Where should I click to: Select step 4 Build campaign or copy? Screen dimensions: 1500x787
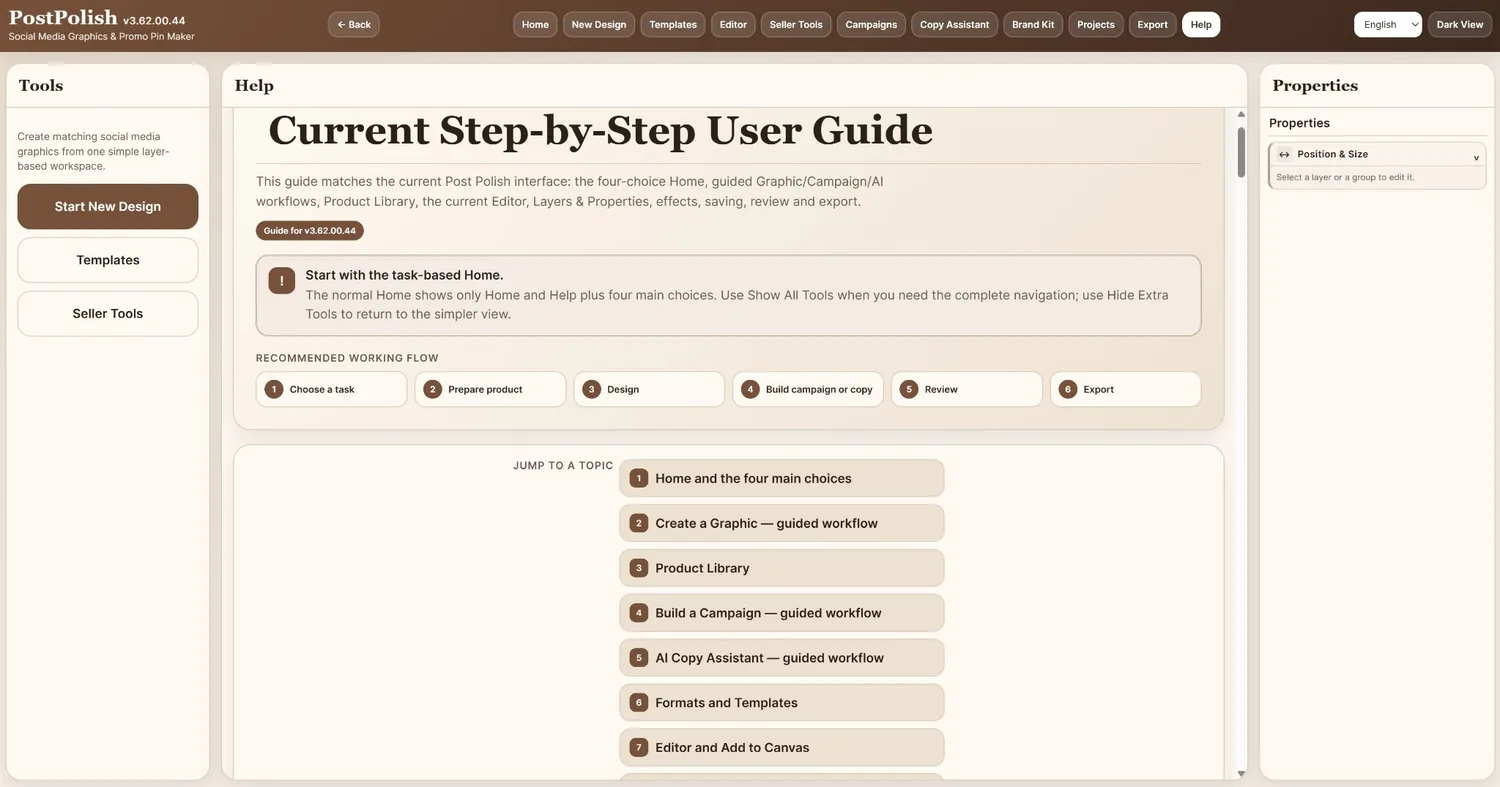pos(808,389)
